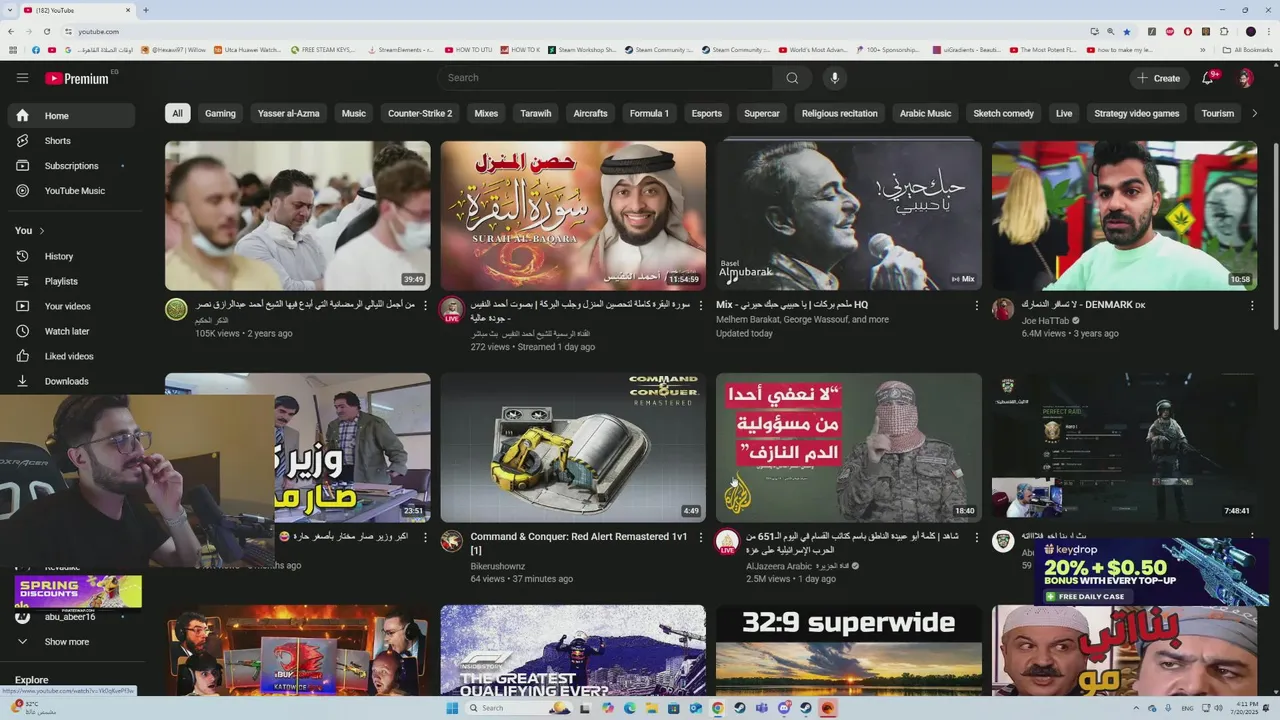The width and height of the screenshot is (1280, 720).
Task: Open Downloads in the sidebar
Action: [x=70, y=381]
